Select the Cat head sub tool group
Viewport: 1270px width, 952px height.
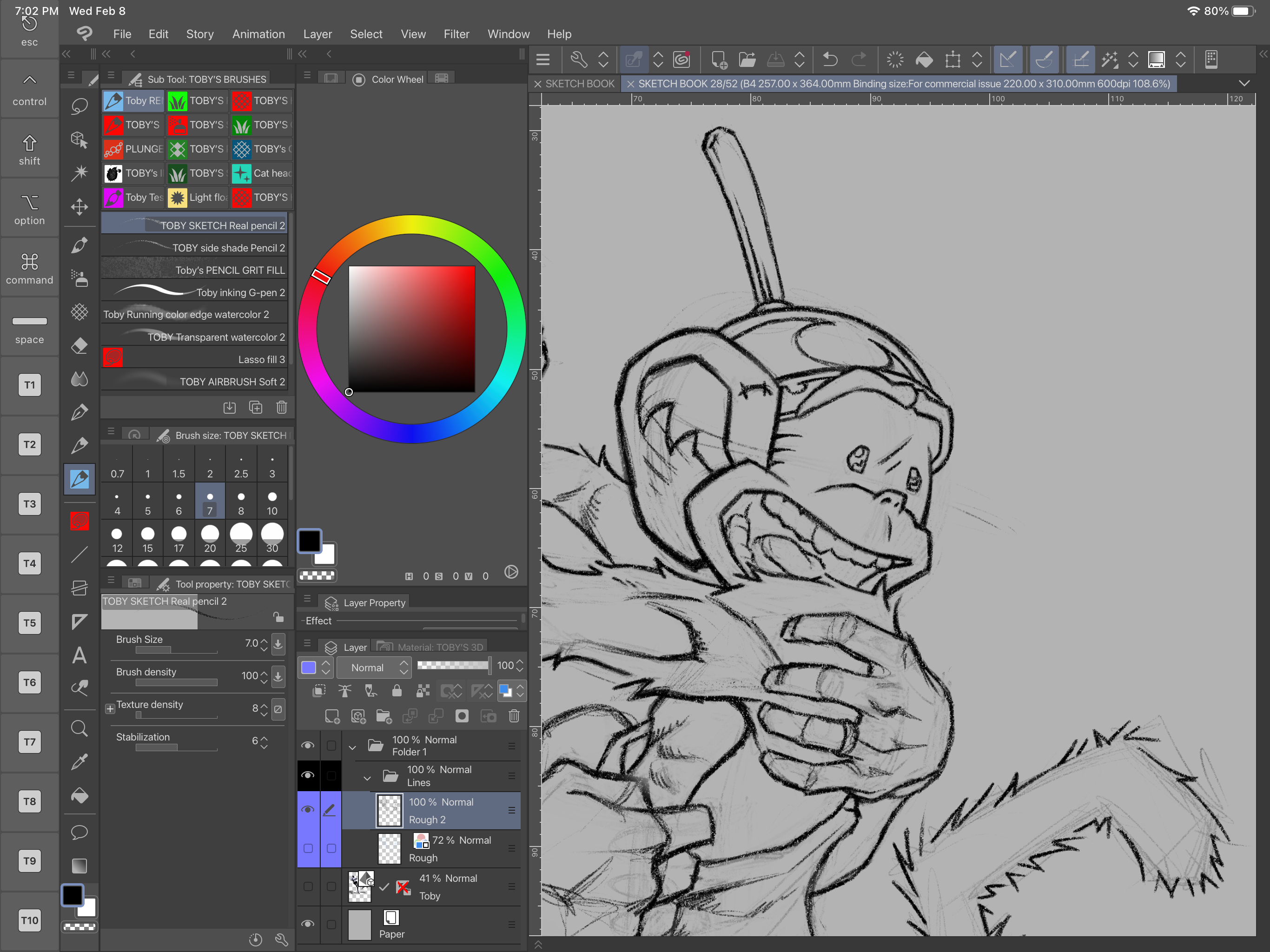pos(262,173)
